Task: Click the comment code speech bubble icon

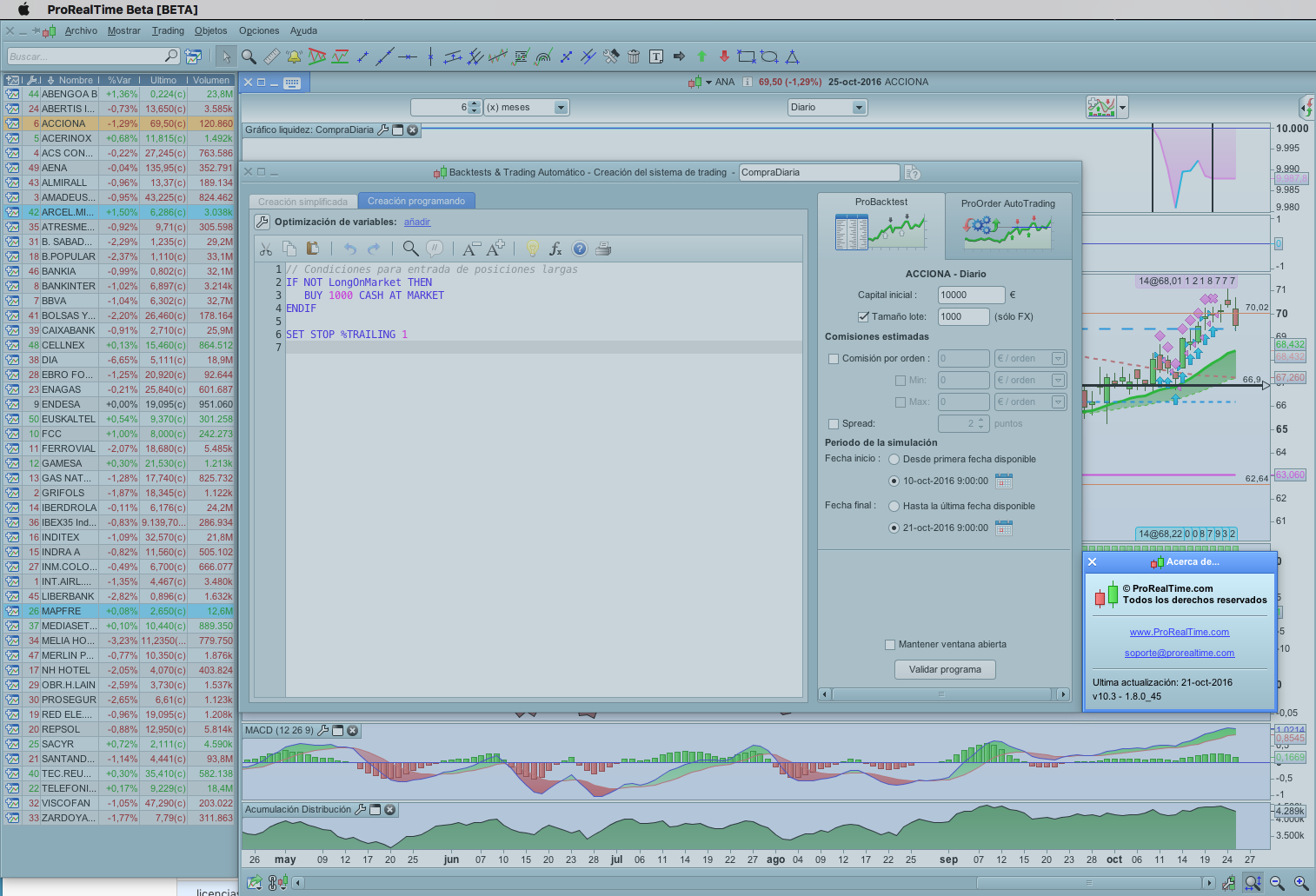Action: [435, 249]
